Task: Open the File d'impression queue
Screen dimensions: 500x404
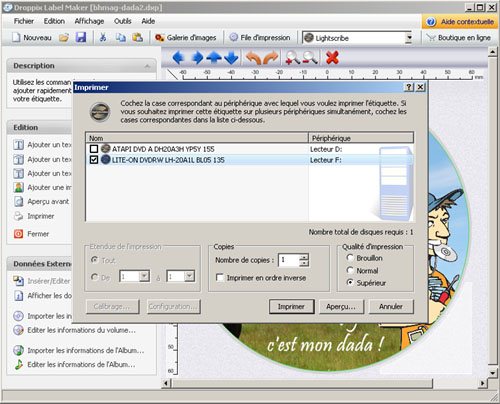Action: pyautogui.click(x=260, y=38)
